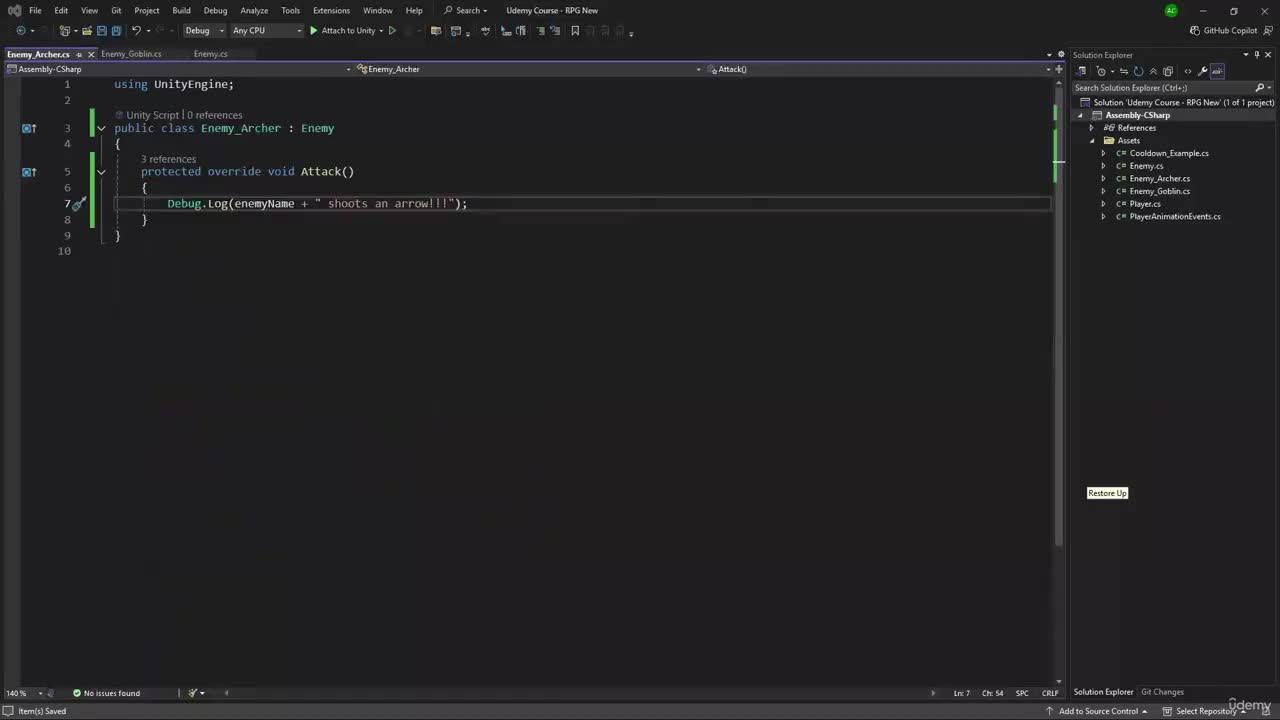Click the Ln: 7 line indicator
The width and height of the screenshot is (1280, 720).
961,693
